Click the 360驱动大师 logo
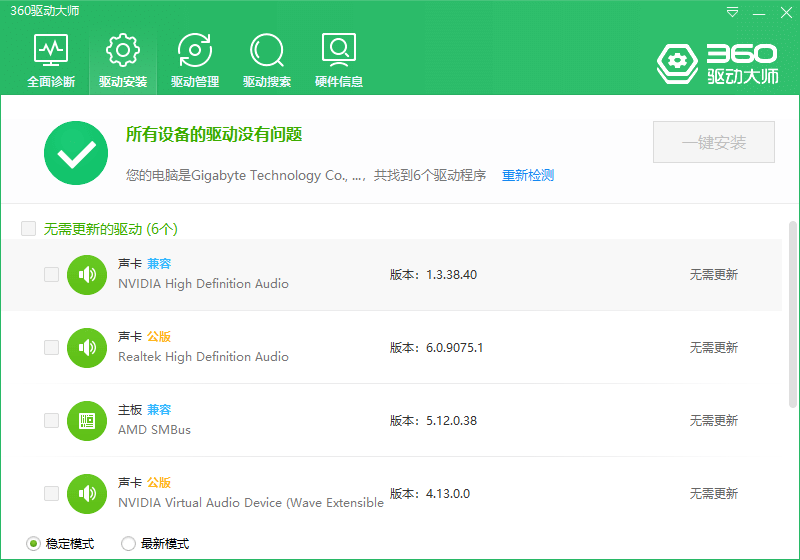The width and height of the screenshot is (800, 560). (717, 64)
